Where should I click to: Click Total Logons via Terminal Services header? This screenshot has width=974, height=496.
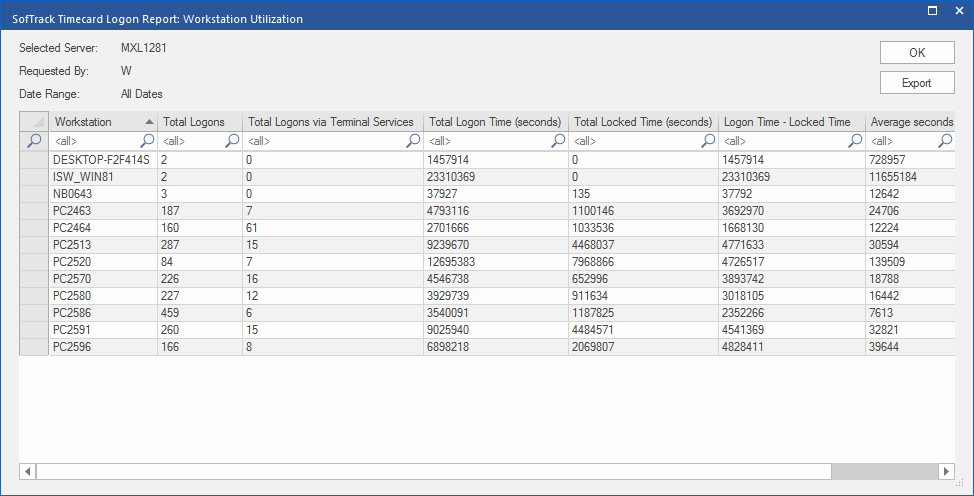tap(331, 122)
